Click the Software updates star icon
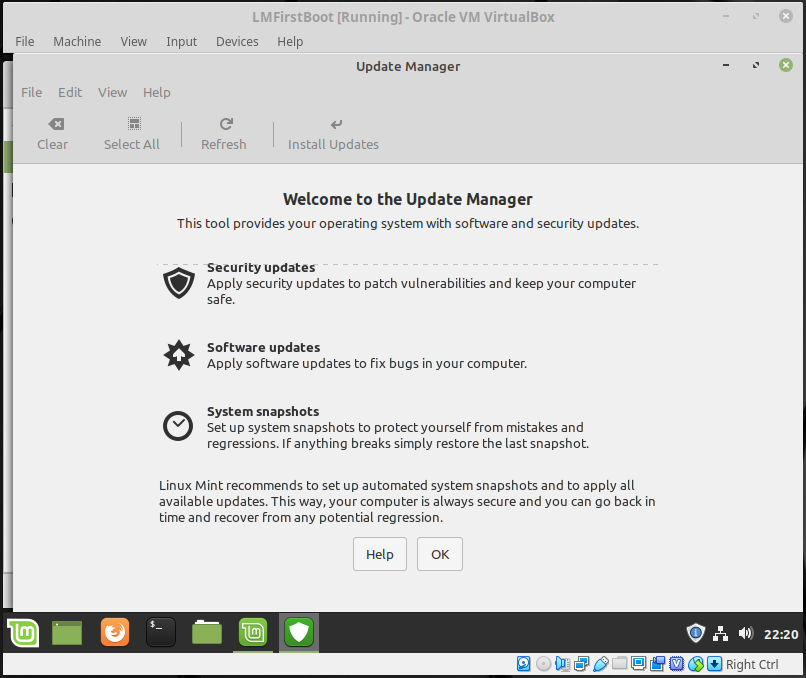 (178, 355)
